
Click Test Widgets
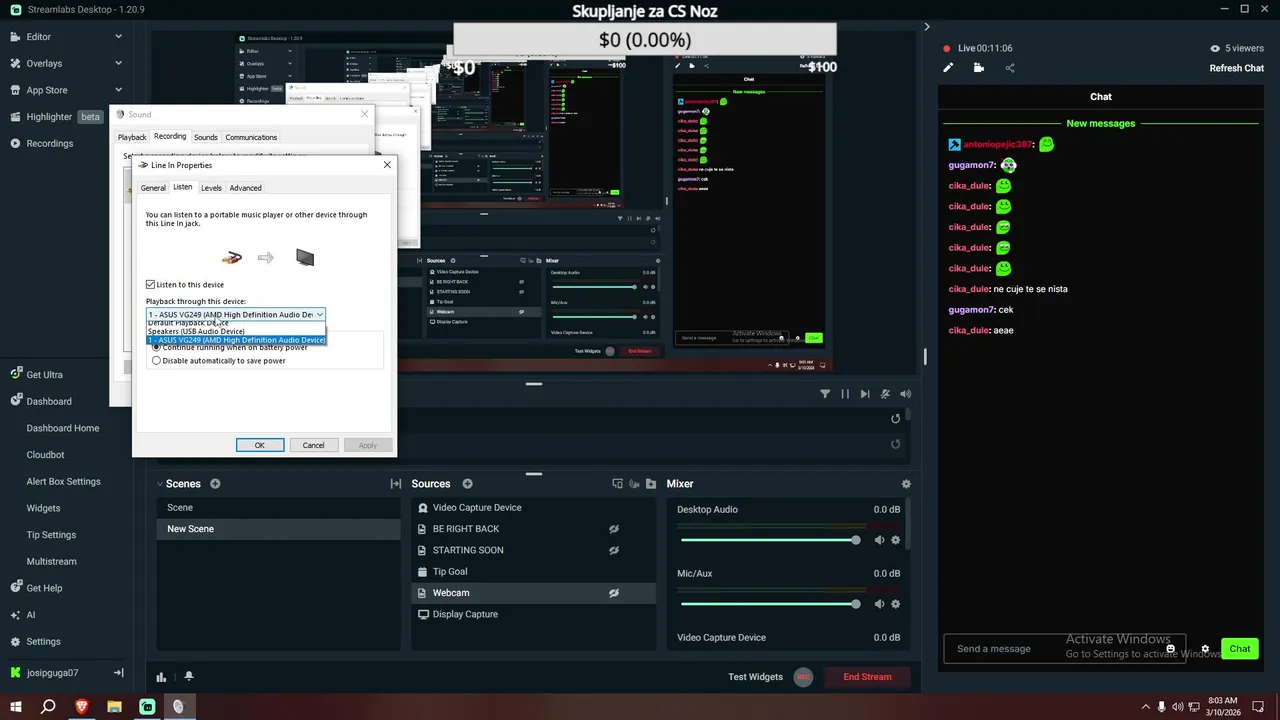(x=755, y=677)
